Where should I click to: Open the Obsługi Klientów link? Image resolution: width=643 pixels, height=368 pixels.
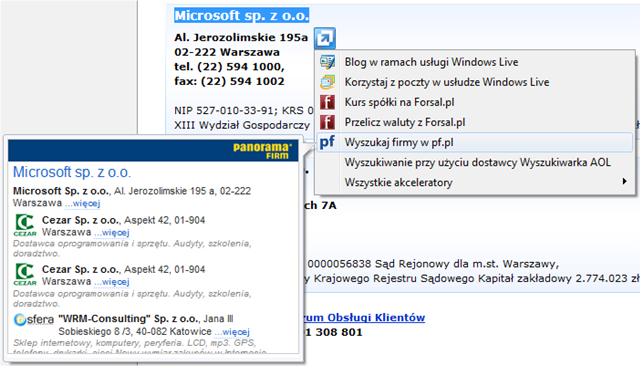click(x=365, y=318)
